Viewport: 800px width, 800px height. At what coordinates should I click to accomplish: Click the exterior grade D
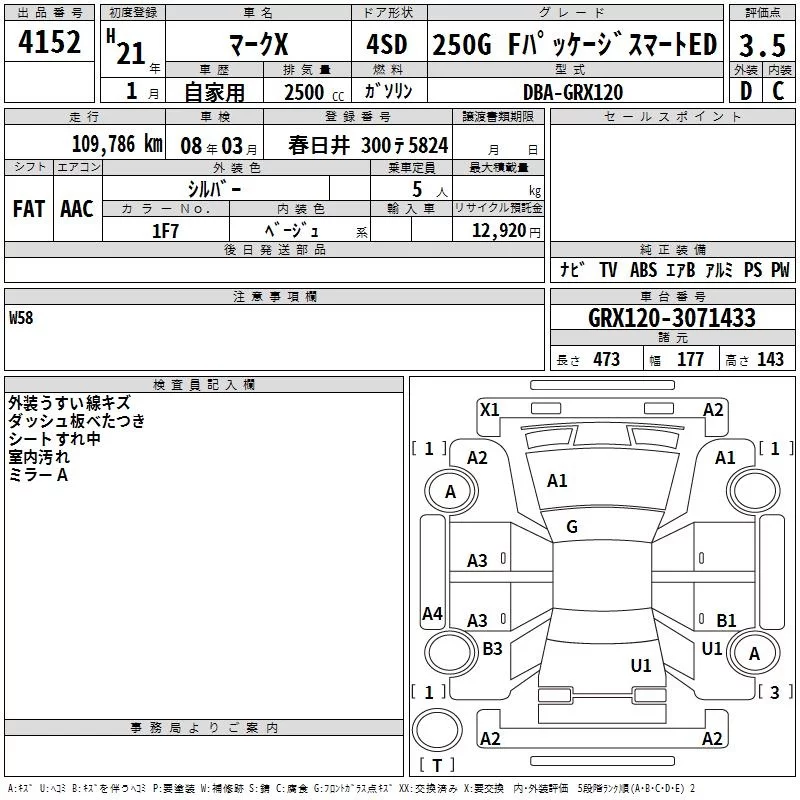click(746, 91)
